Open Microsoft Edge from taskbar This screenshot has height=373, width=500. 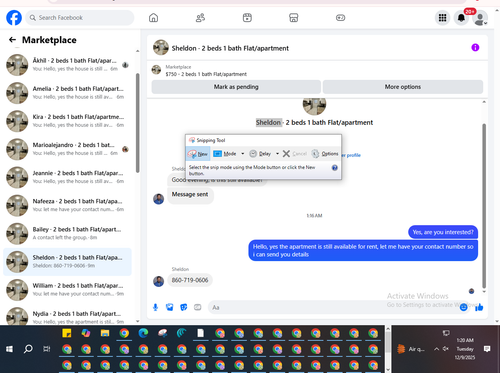pyautogui.click(x=143, y=333)
